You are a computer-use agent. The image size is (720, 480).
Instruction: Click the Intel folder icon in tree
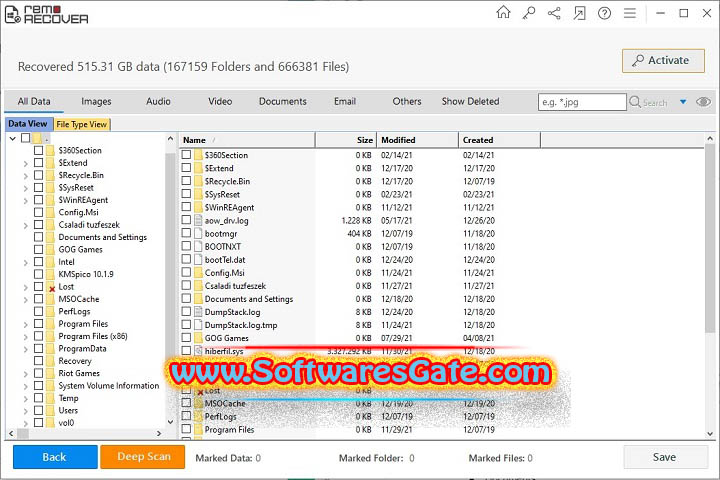pos(51,262)
